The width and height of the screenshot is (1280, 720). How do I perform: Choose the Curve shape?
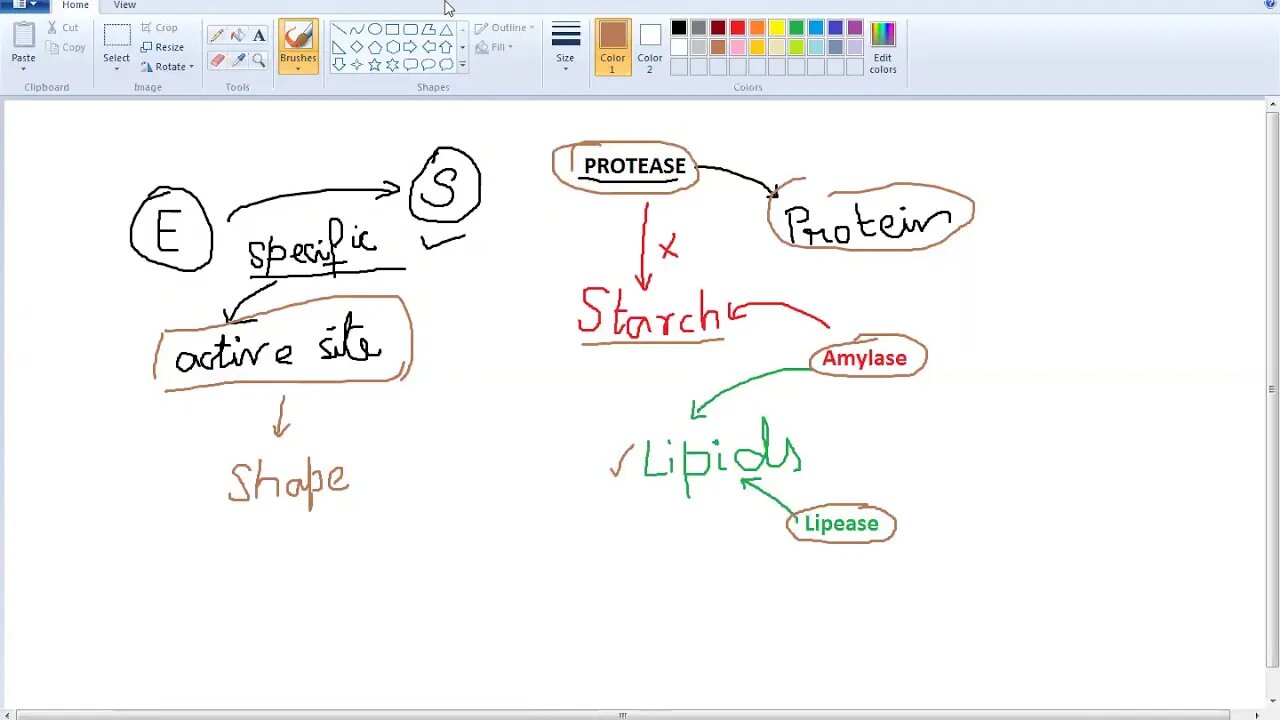tap(357, 29)
